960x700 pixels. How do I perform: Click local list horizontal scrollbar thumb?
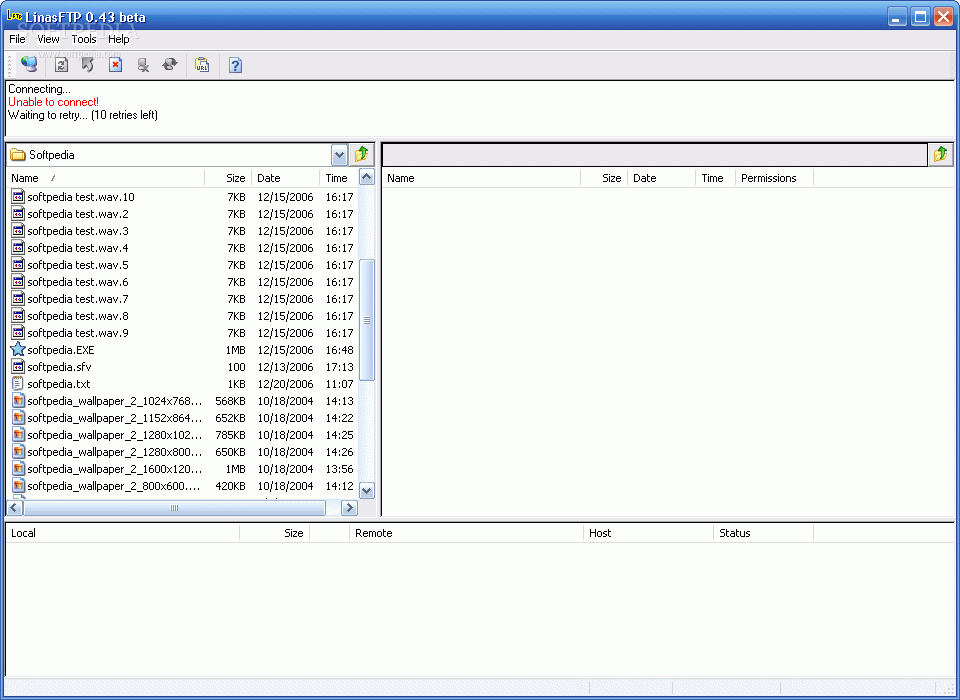(x=174, y=508)
